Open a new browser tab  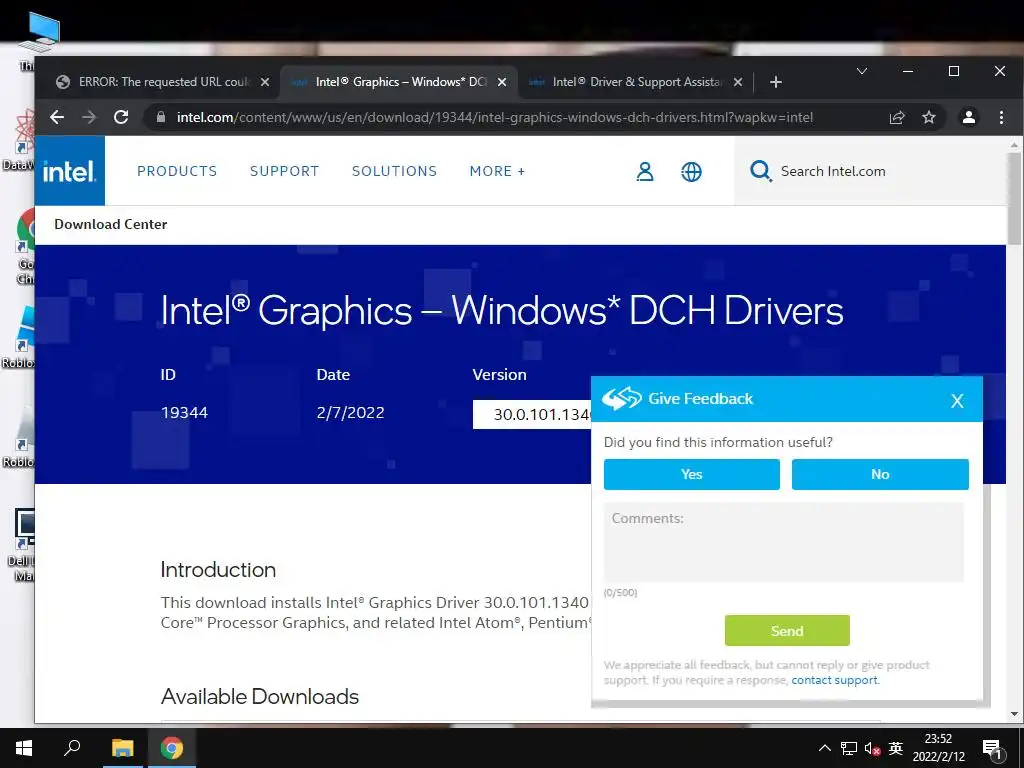776,82
